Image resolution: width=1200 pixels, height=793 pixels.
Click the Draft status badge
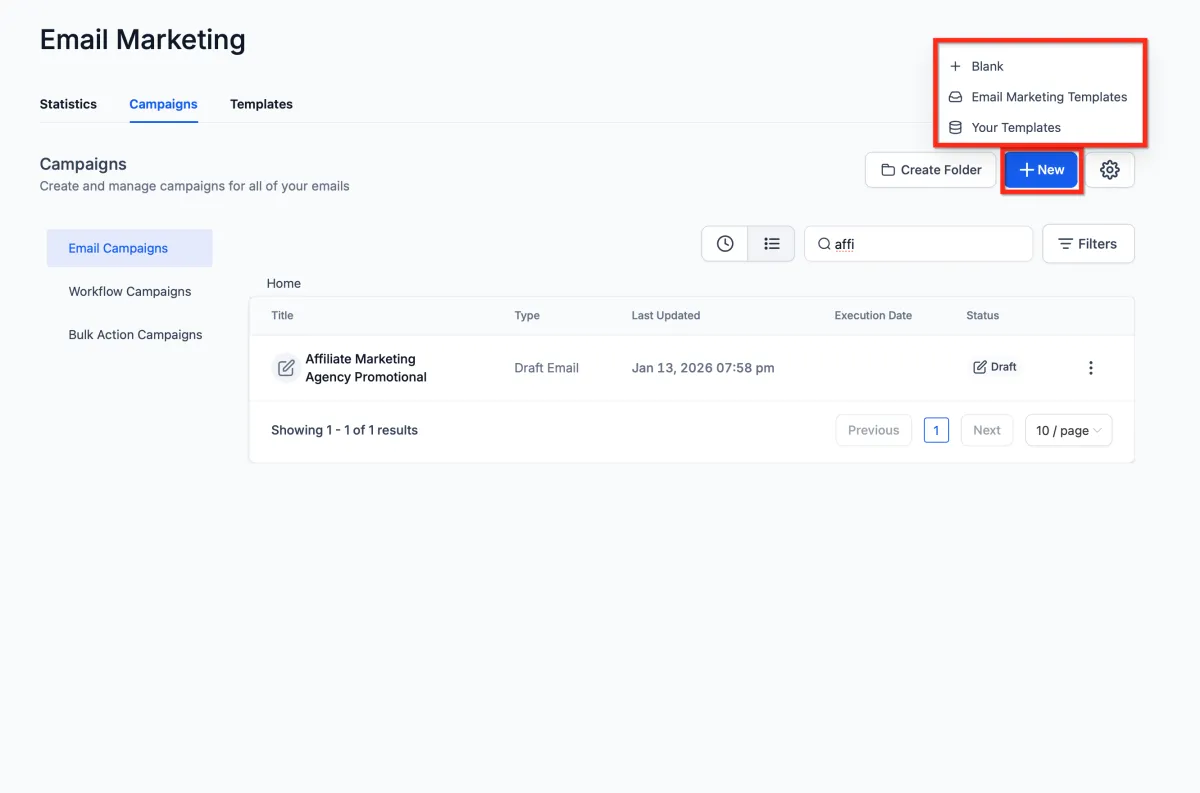[x=995, y=367]
